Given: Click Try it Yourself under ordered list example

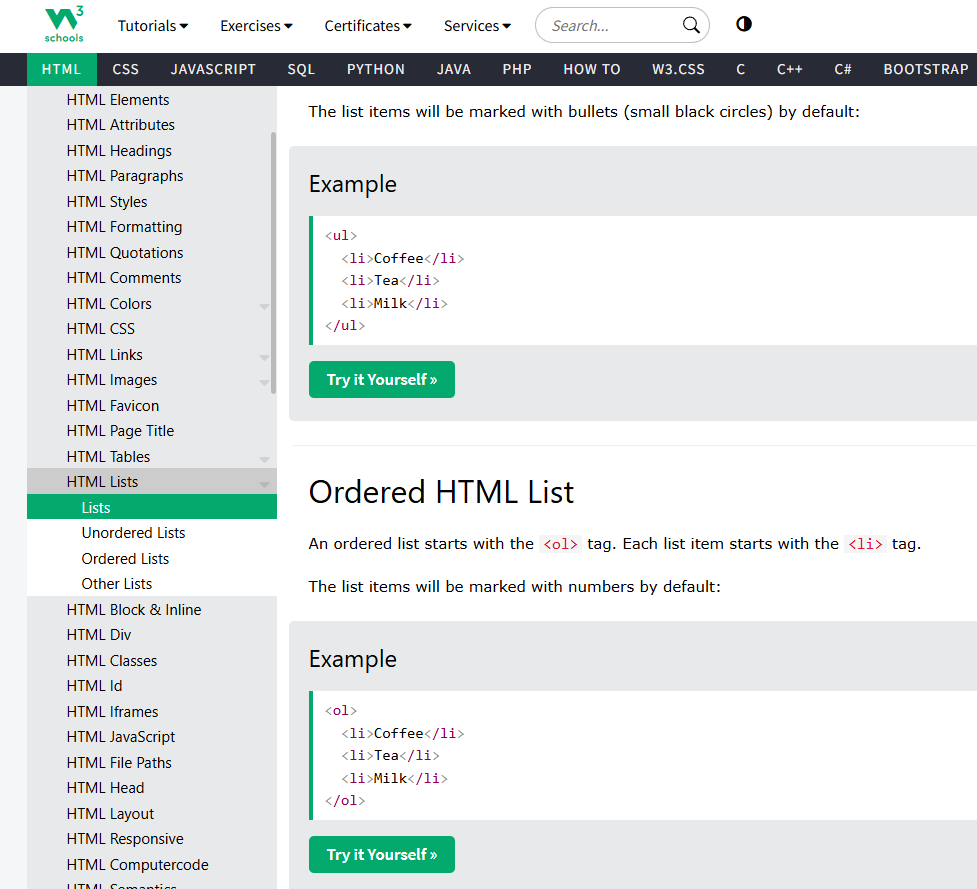Looking at the screenshot, I should click(x=382, y=854).
